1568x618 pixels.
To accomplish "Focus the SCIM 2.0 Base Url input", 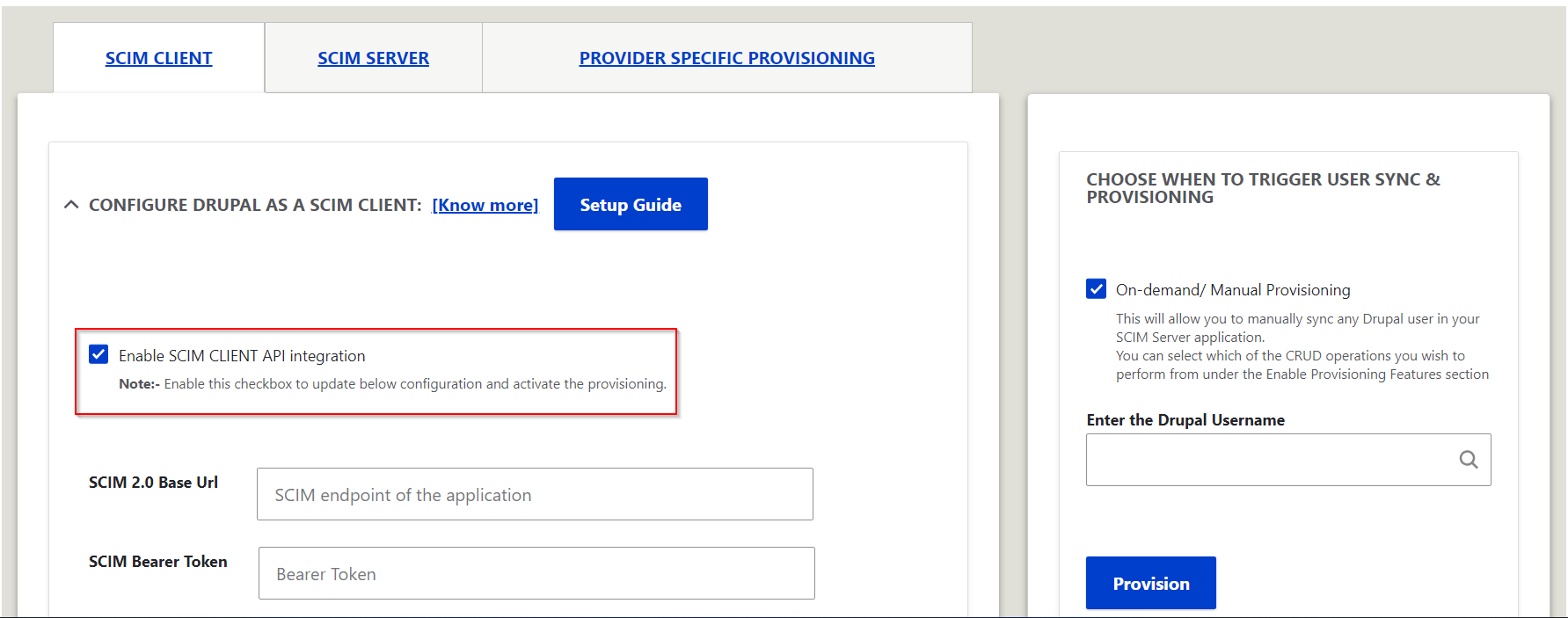I will tap(534, 494).
